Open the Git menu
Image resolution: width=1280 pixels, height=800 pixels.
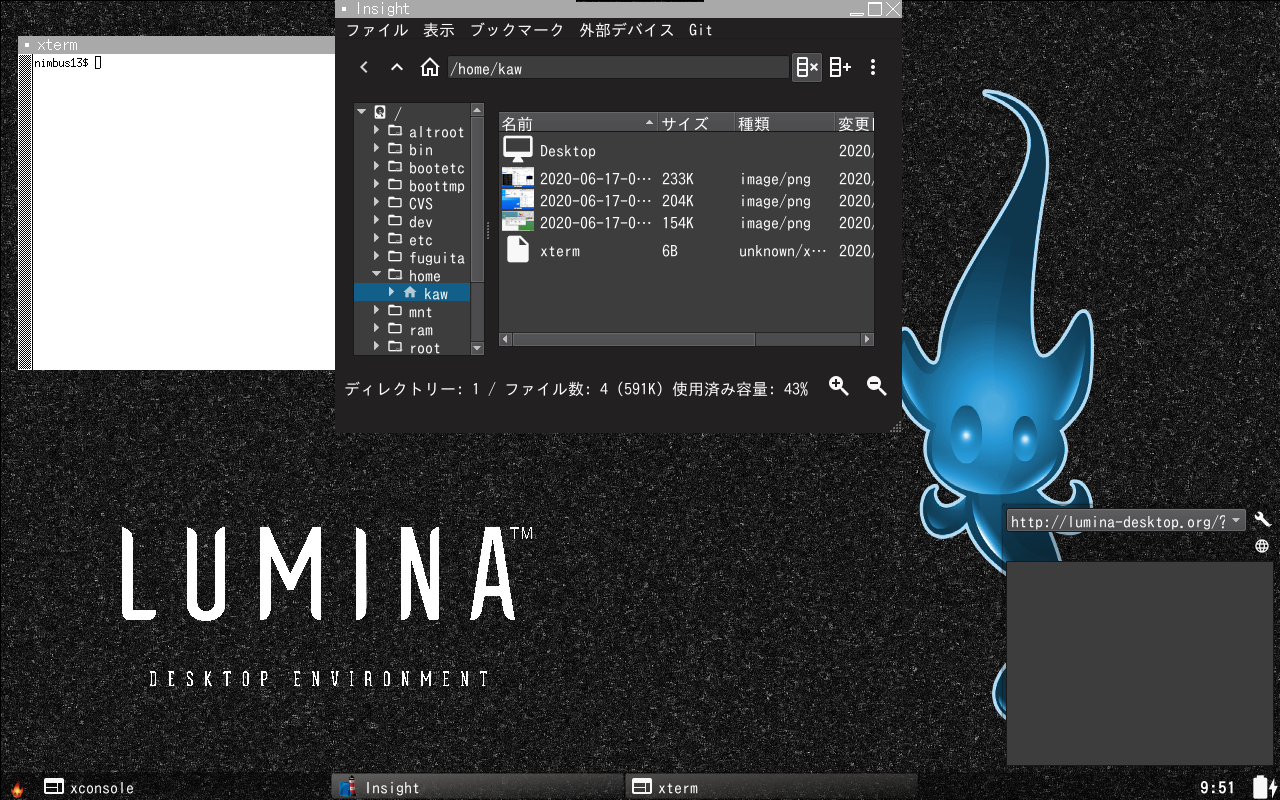point(701,30)
